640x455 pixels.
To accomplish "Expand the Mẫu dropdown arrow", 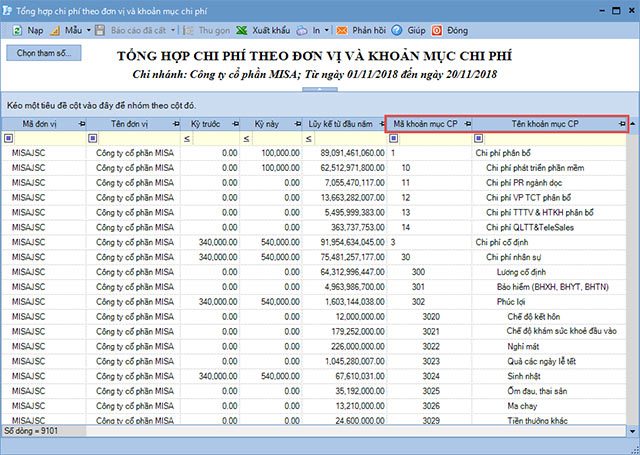I will tap(89, 30).
